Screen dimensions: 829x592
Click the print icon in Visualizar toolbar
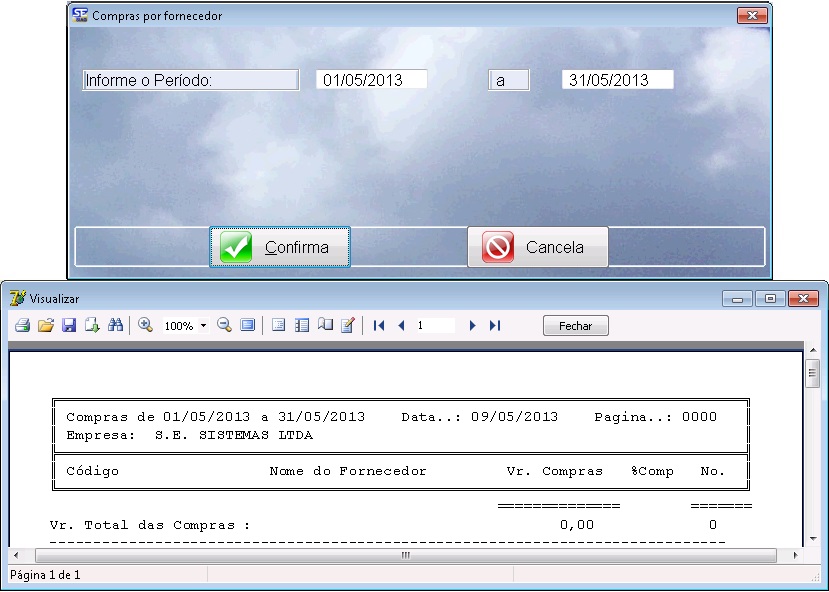22,326
